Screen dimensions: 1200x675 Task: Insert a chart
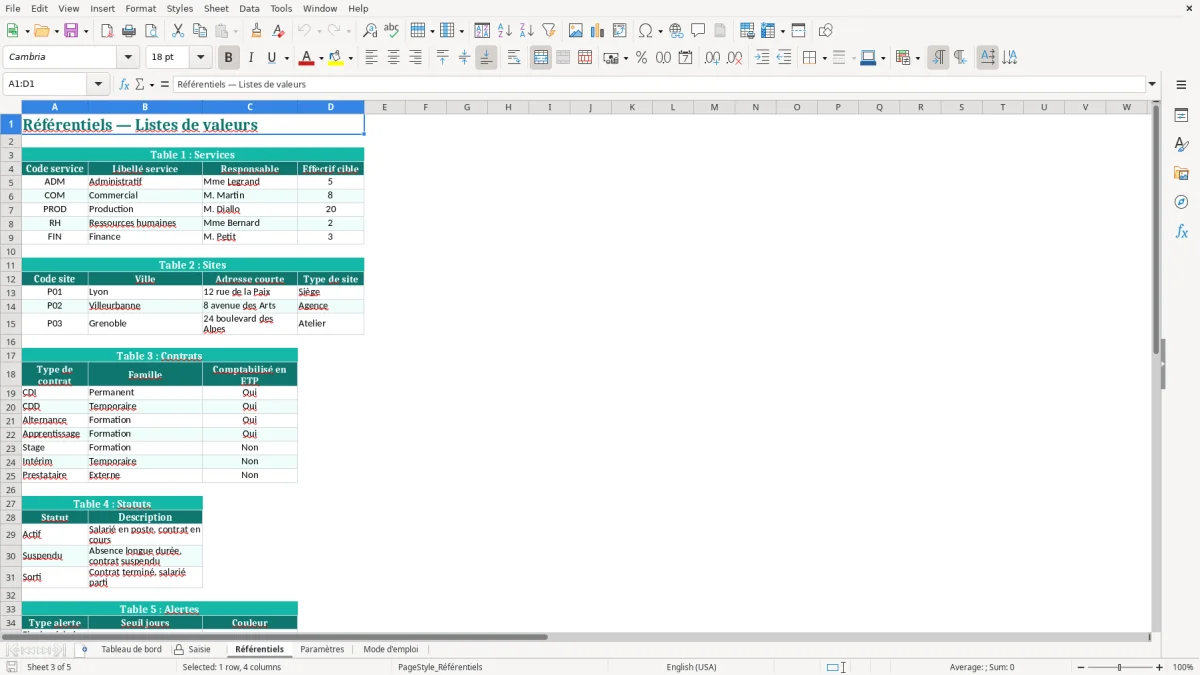click(x=598, y=31)
